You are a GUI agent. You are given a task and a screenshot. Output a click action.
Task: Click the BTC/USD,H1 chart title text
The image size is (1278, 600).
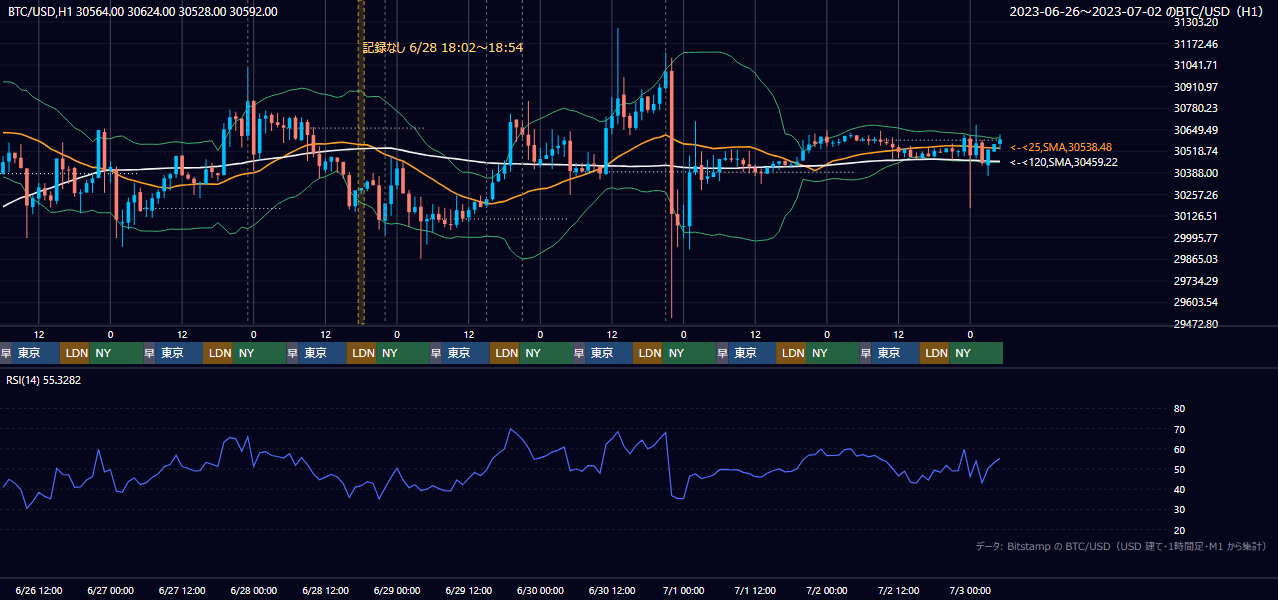pyautogui.click(x=143, y=11)
